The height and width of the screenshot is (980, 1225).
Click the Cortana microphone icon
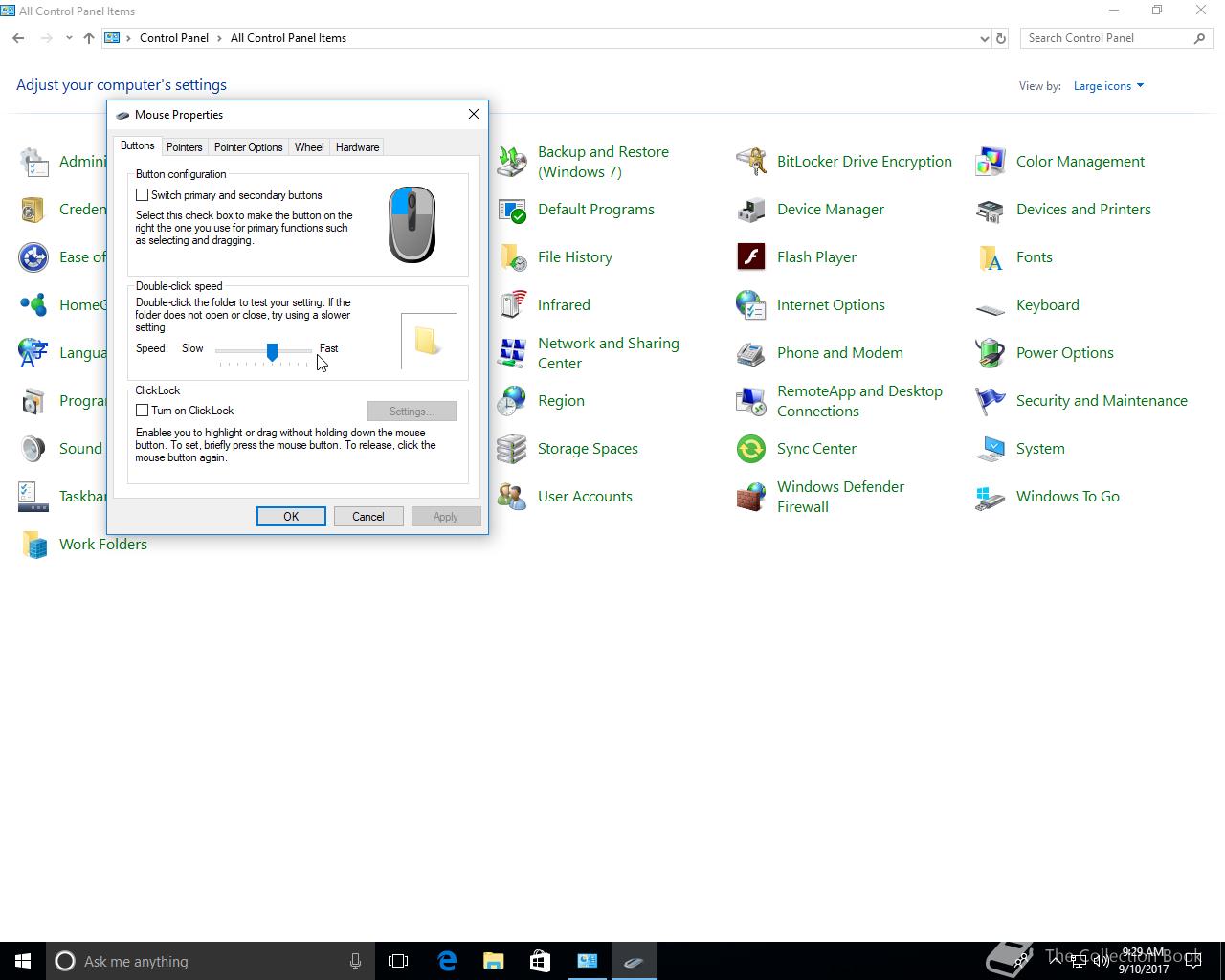pyautogui.click(x=355, y=961)
